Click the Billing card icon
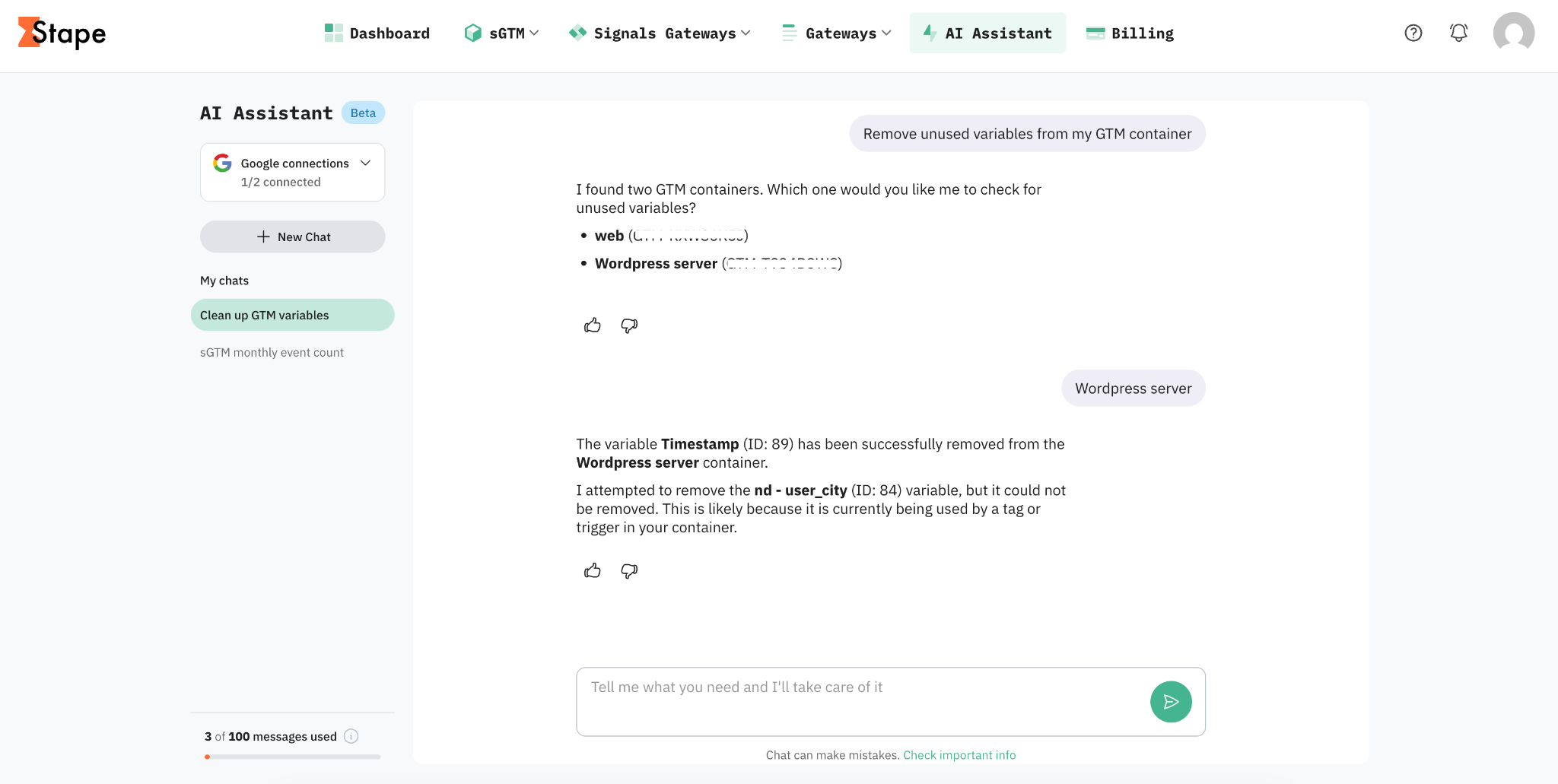 pos(1095,33)
